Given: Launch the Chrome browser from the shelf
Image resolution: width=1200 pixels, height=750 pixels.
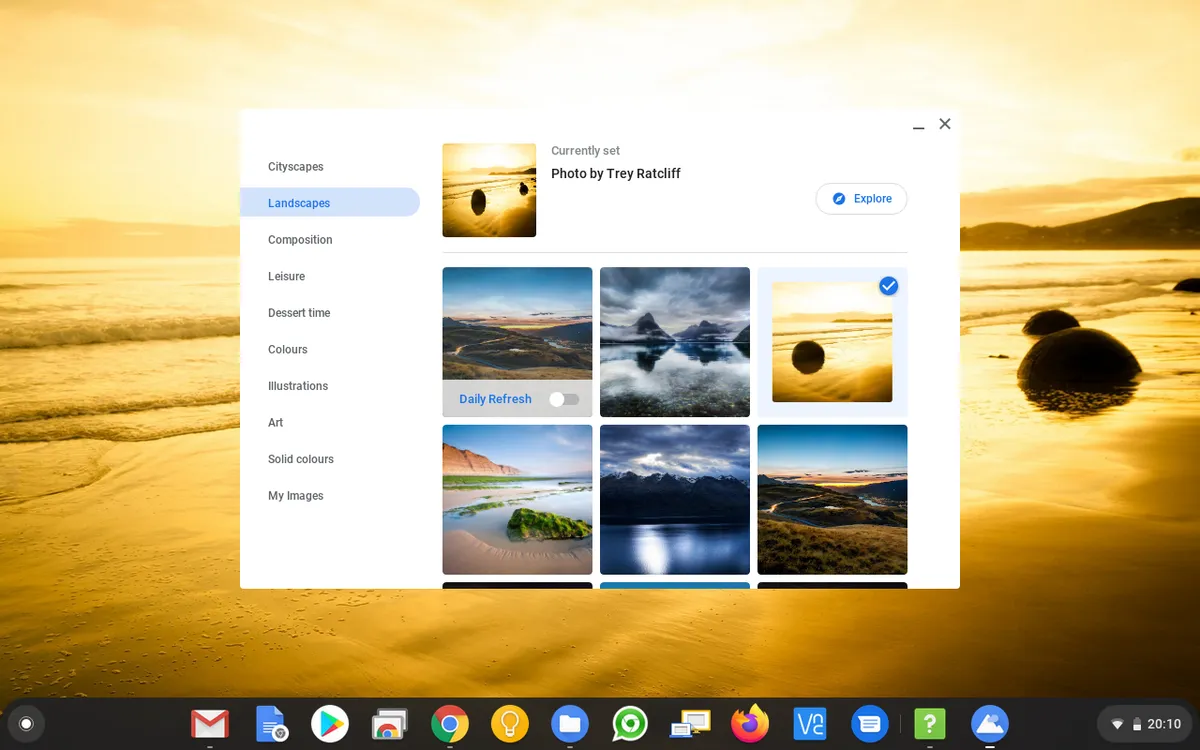Looking at the screenshot, I should [449, 723].
